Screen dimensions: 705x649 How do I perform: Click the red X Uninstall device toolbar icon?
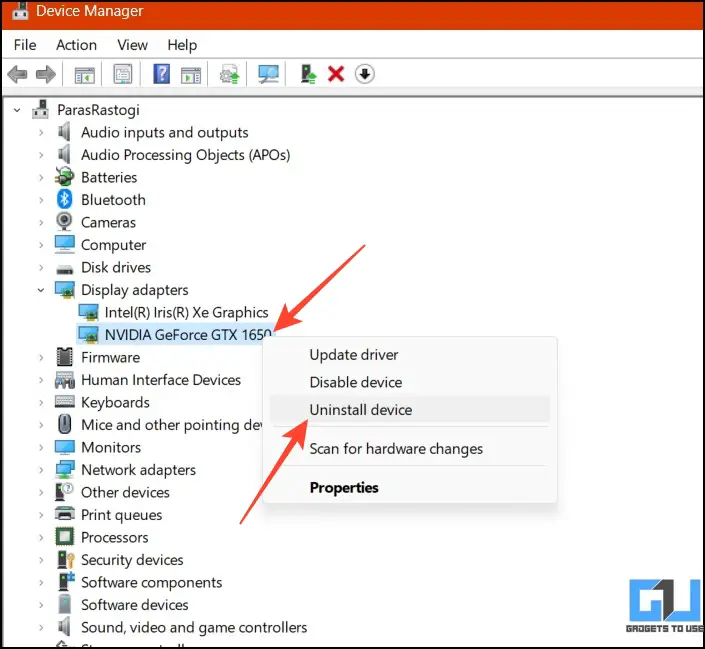[x=336, y=74]
